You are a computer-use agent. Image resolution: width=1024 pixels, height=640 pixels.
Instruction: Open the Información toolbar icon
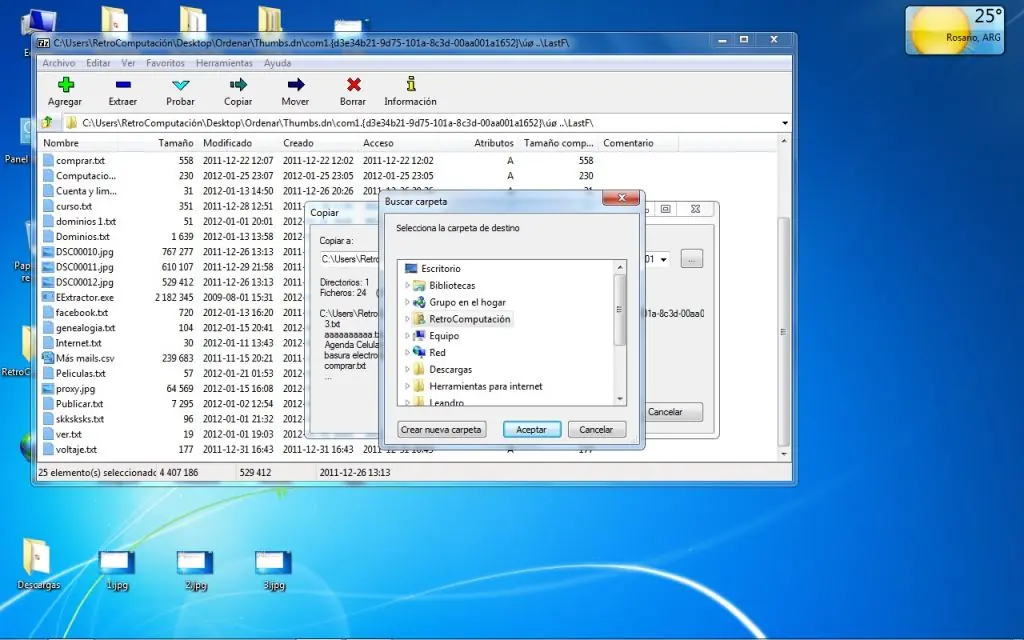point(410,84)
